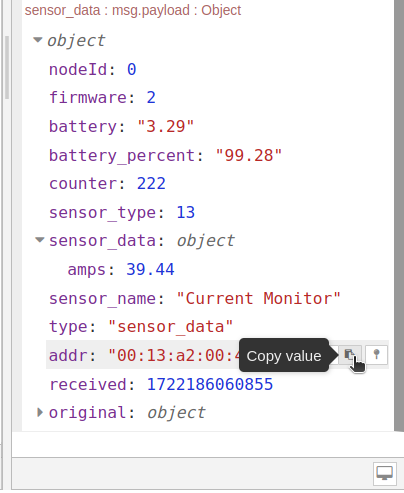Collapse the top-level object triangle
Image resolution: width=404 pixels, height=493 pixels.
(x=38, y=40)
